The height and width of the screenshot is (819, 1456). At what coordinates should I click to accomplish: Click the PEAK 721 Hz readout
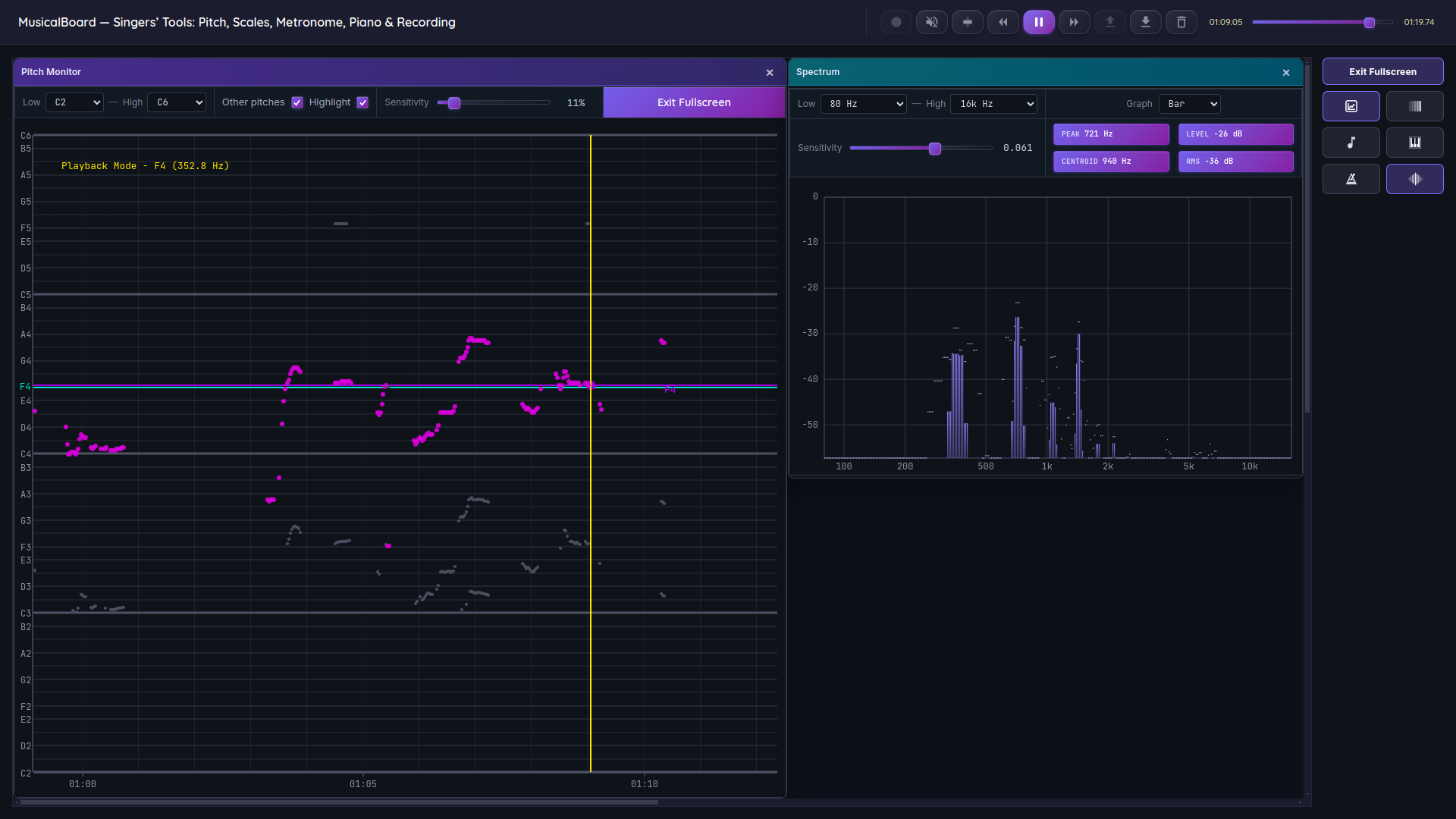(x=1111, y=134)
